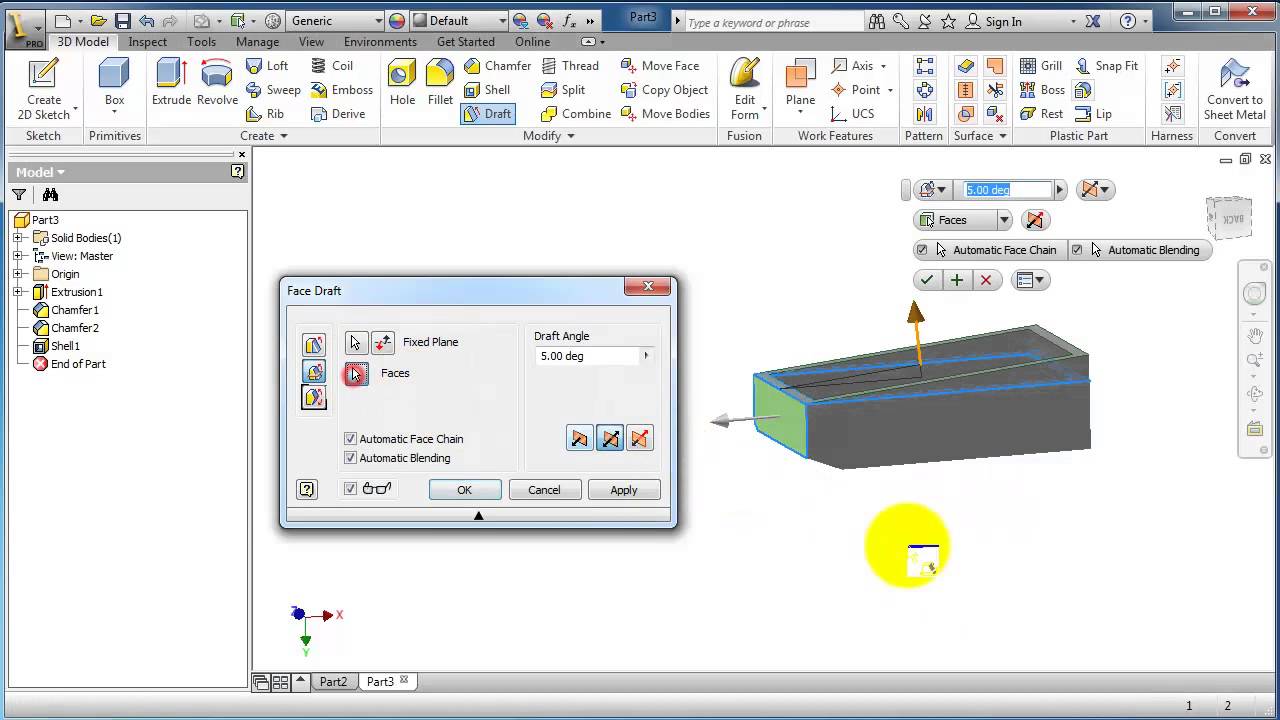The height and width of the screenshot is (720, 1280).
Task: Toggle the preview glasses checkbox
Action: [350, 489]
